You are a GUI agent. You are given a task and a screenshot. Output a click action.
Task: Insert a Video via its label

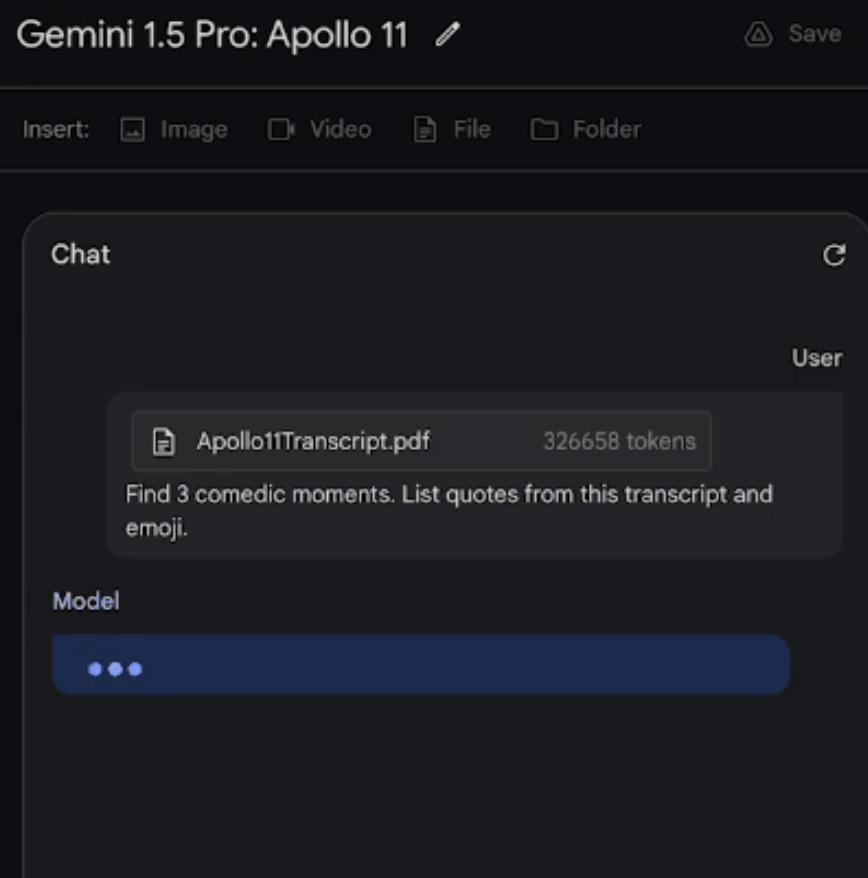(340, 129)
